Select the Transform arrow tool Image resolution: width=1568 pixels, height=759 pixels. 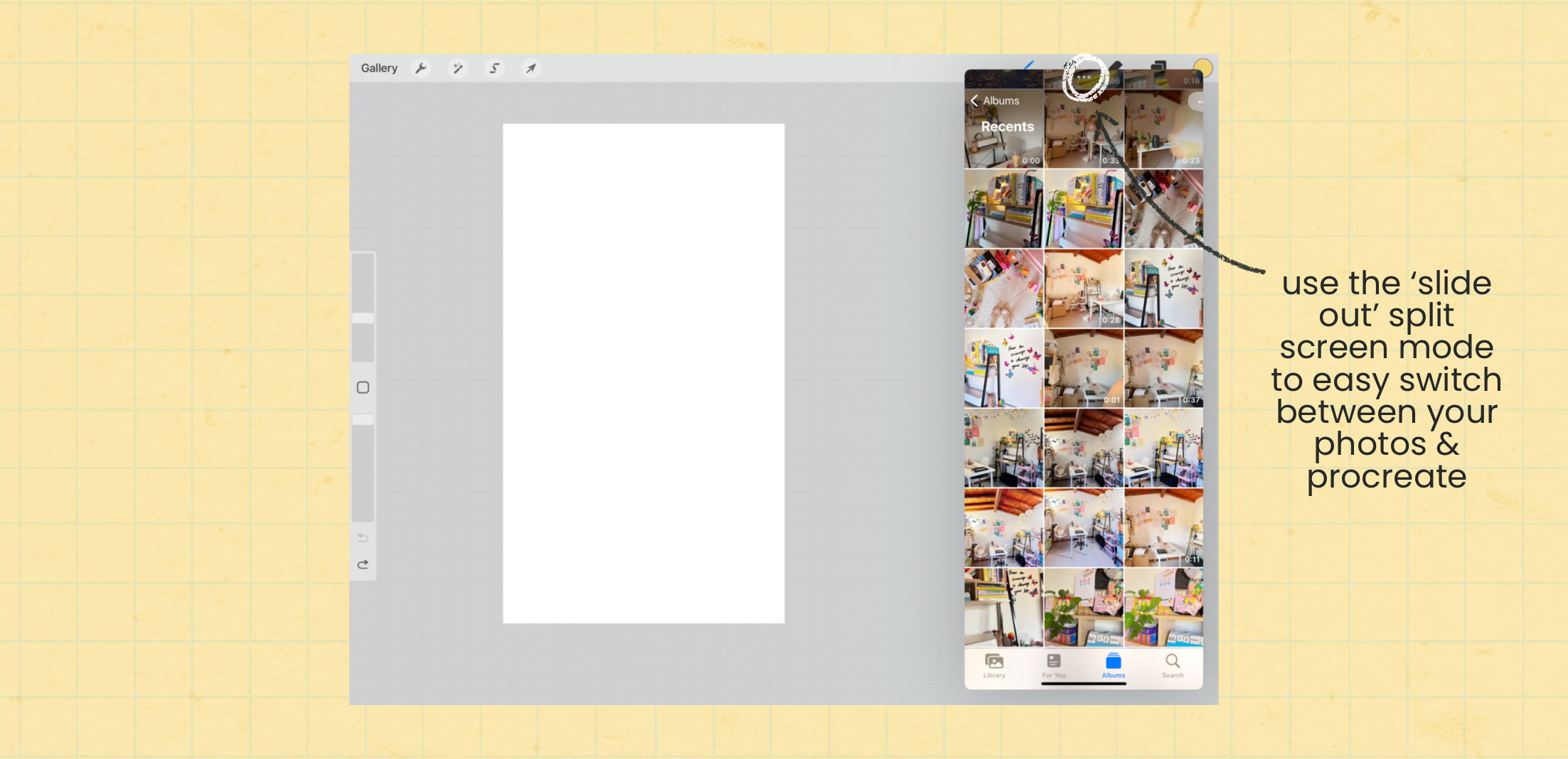pos(531,68)
